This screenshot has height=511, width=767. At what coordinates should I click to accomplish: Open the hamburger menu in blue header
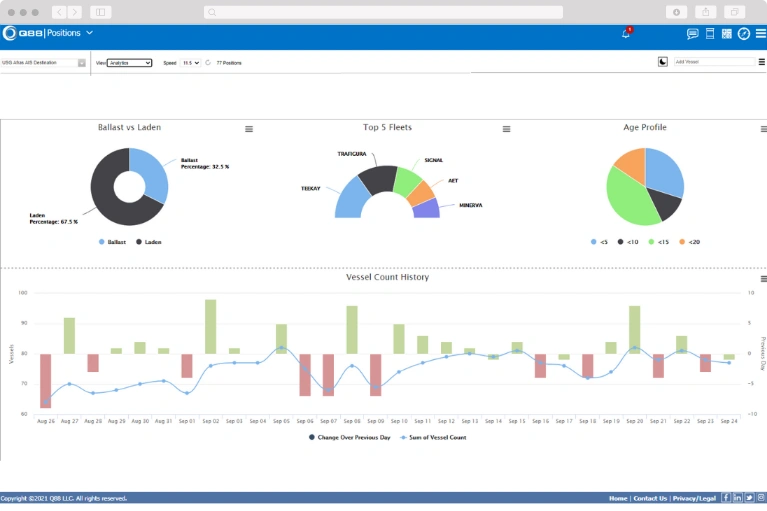(761, 33)
